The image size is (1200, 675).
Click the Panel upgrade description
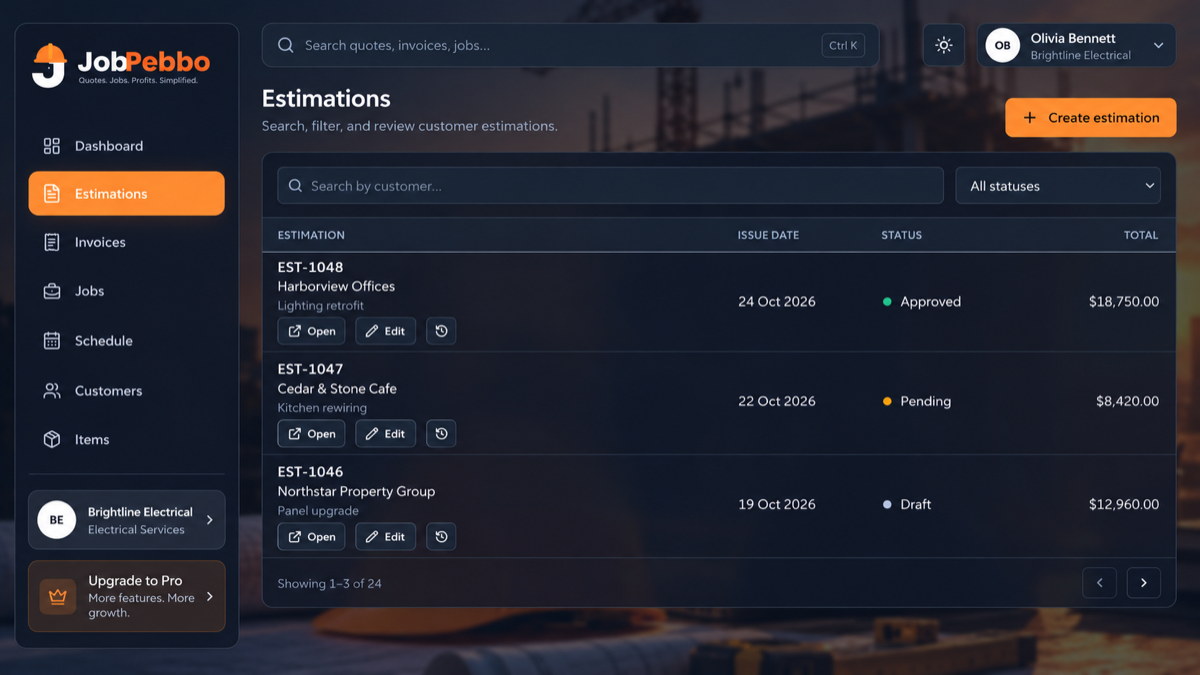[318, 511]
